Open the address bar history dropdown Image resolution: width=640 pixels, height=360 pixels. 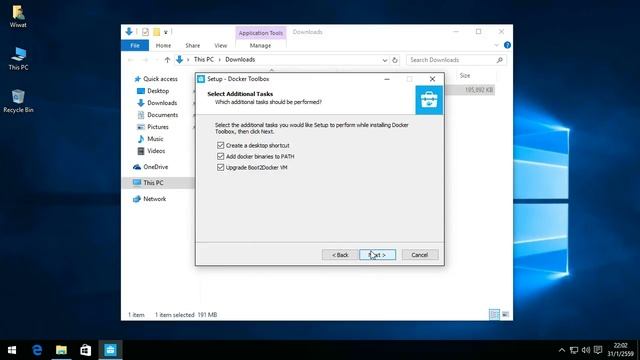click(384, 60)
